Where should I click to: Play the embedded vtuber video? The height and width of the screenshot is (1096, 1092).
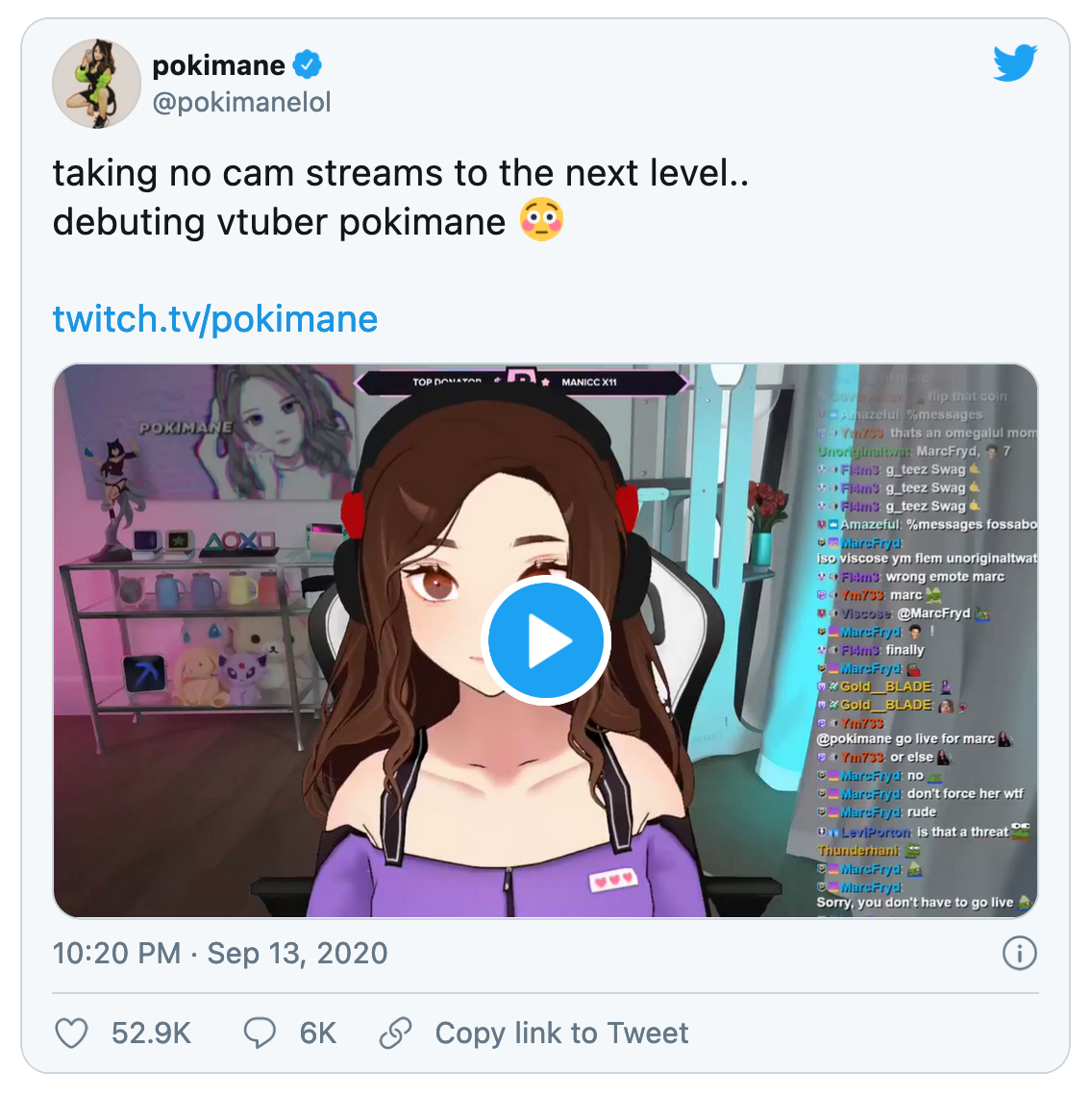point(545,641)
